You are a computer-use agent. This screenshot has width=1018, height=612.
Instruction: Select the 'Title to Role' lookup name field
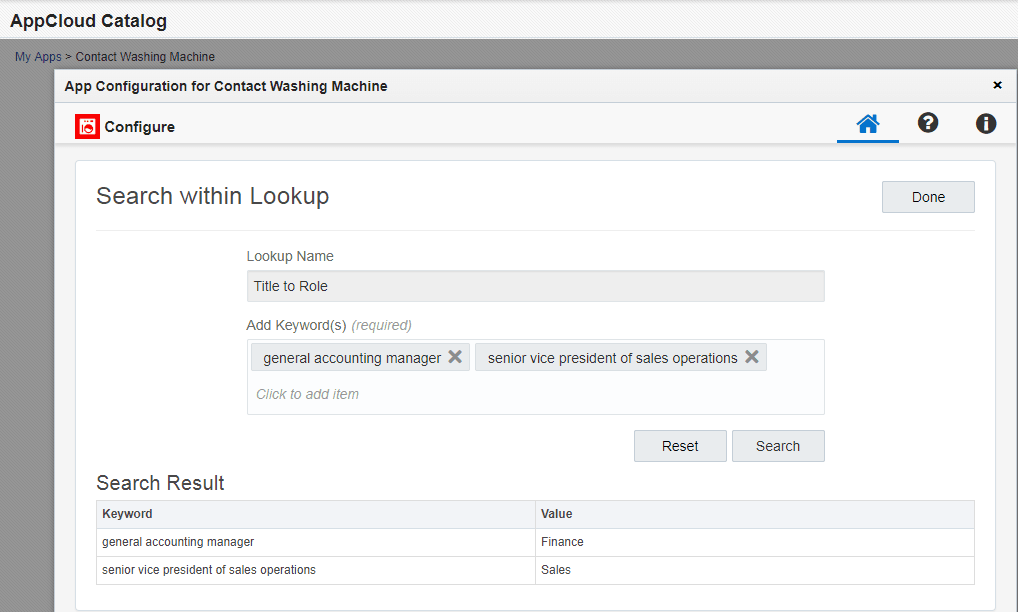click(x=535, y=285)
